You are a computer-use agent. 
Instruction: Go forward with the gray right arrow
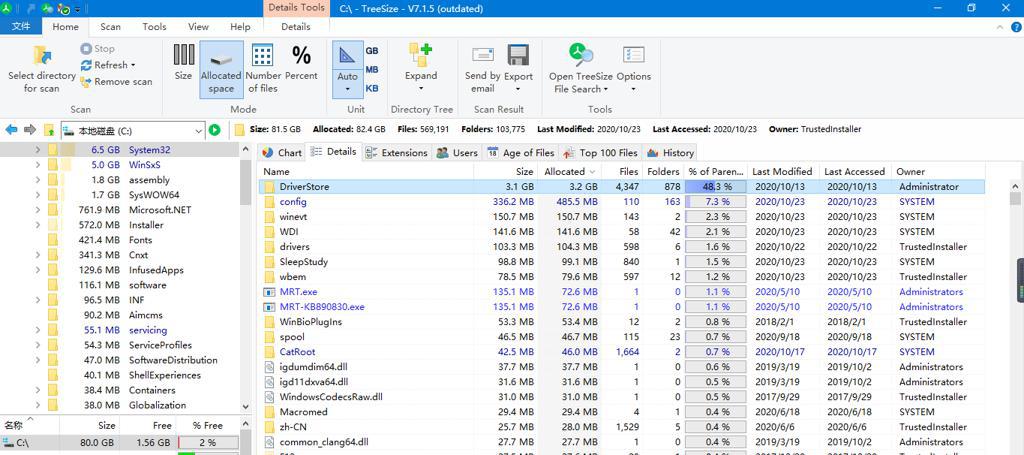click(x=30, y=130)
